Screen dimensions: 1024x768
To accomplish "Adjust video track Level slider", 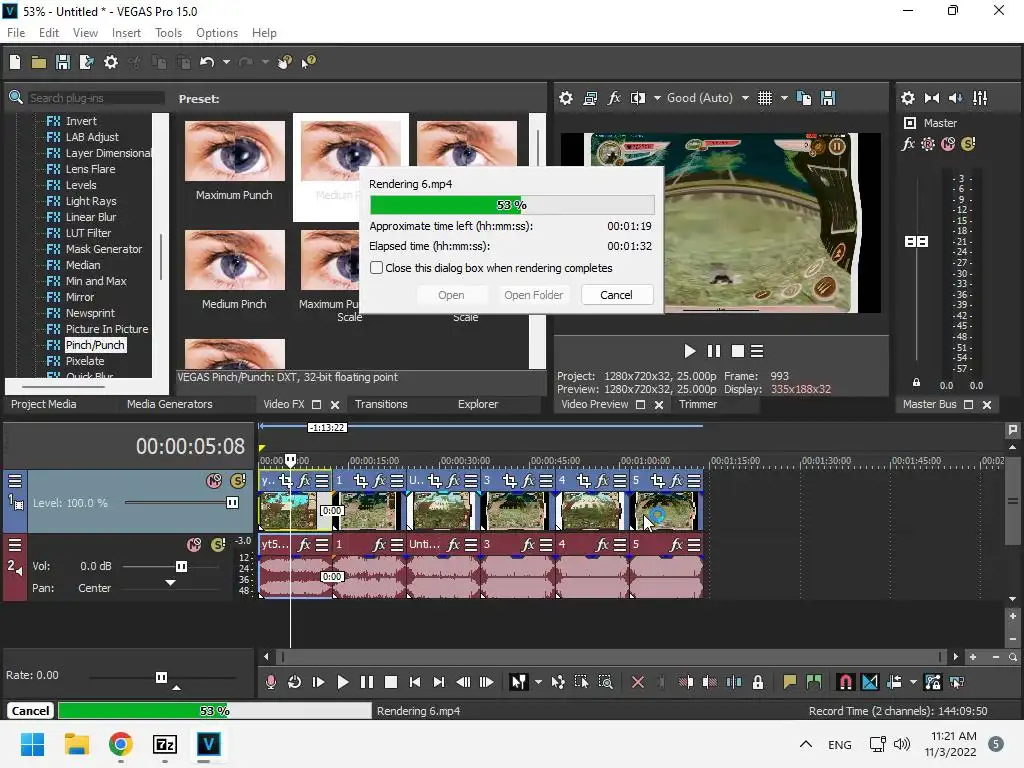I will pos(232,503).
